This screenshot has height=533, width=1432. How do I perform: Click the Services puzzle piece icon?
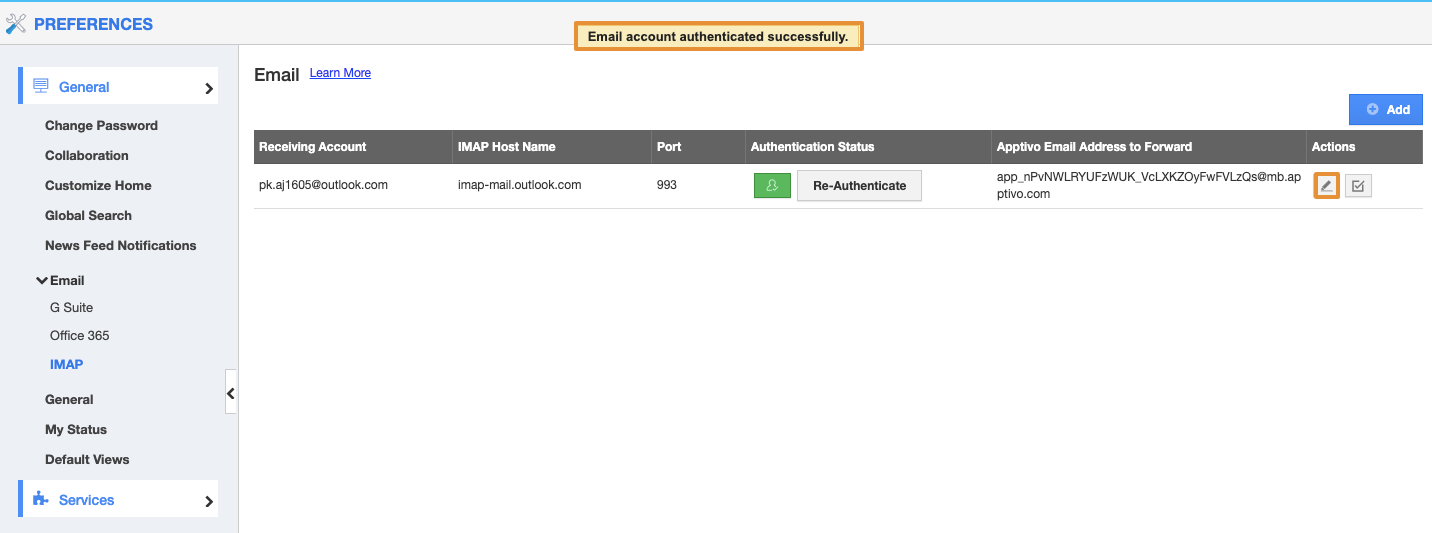[41, 499]
